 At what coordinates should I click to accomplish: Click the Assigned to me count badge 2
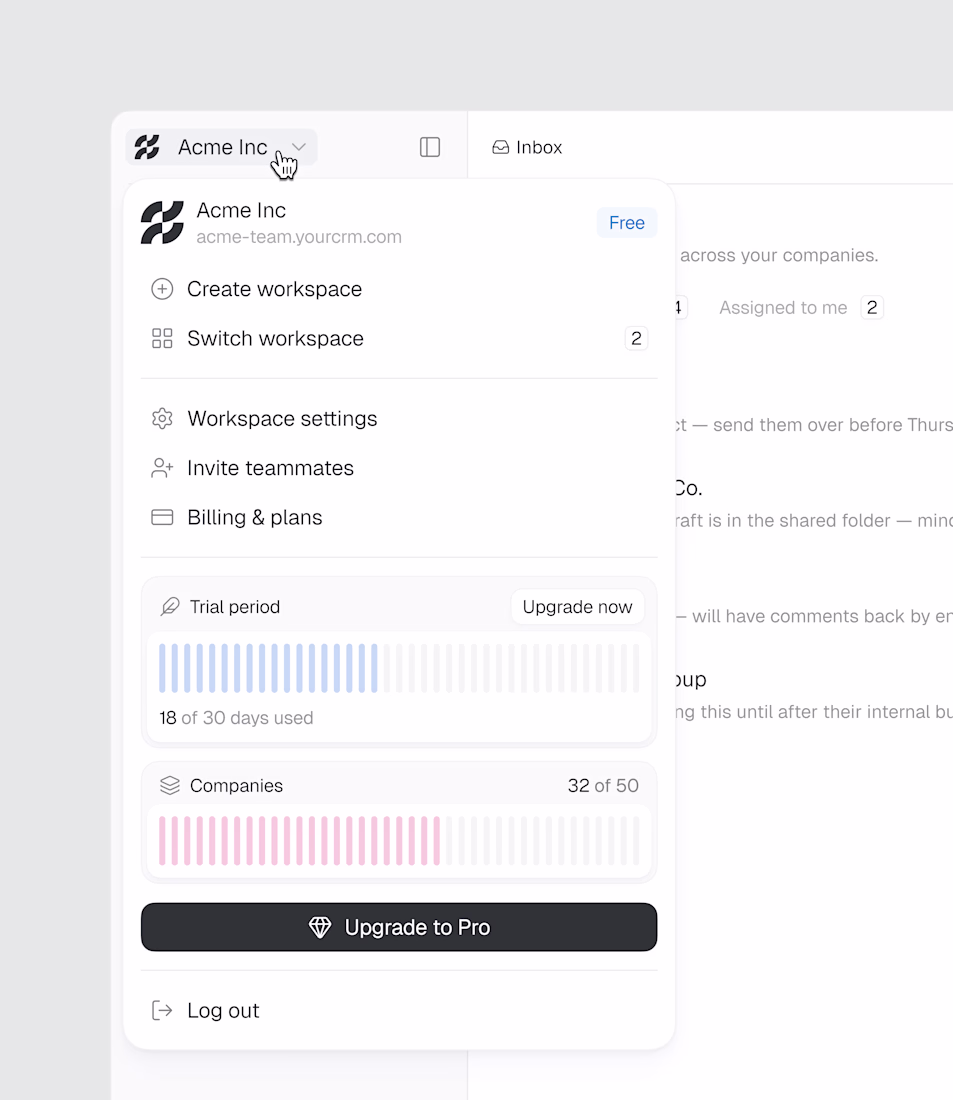point(872,307)
